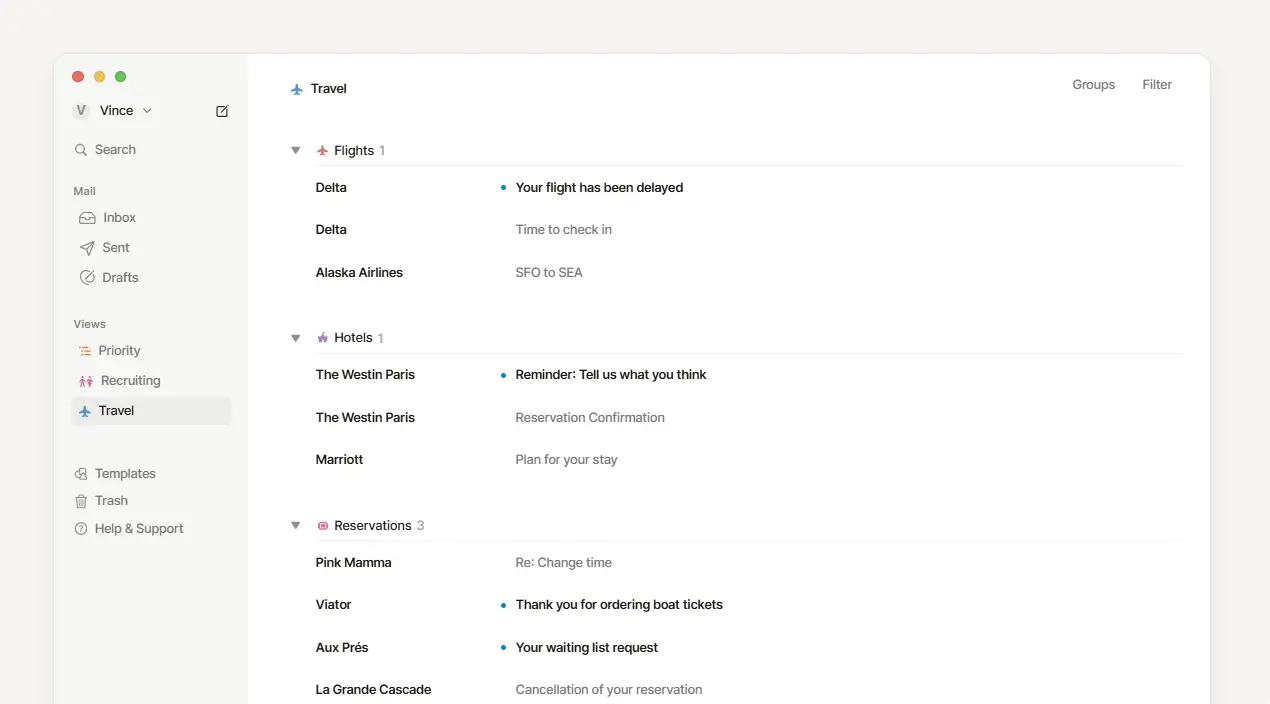Toggle read status on Westin Paris reminder email
Viewport: 1270px width, 704px height.
[x=502, y=374]
